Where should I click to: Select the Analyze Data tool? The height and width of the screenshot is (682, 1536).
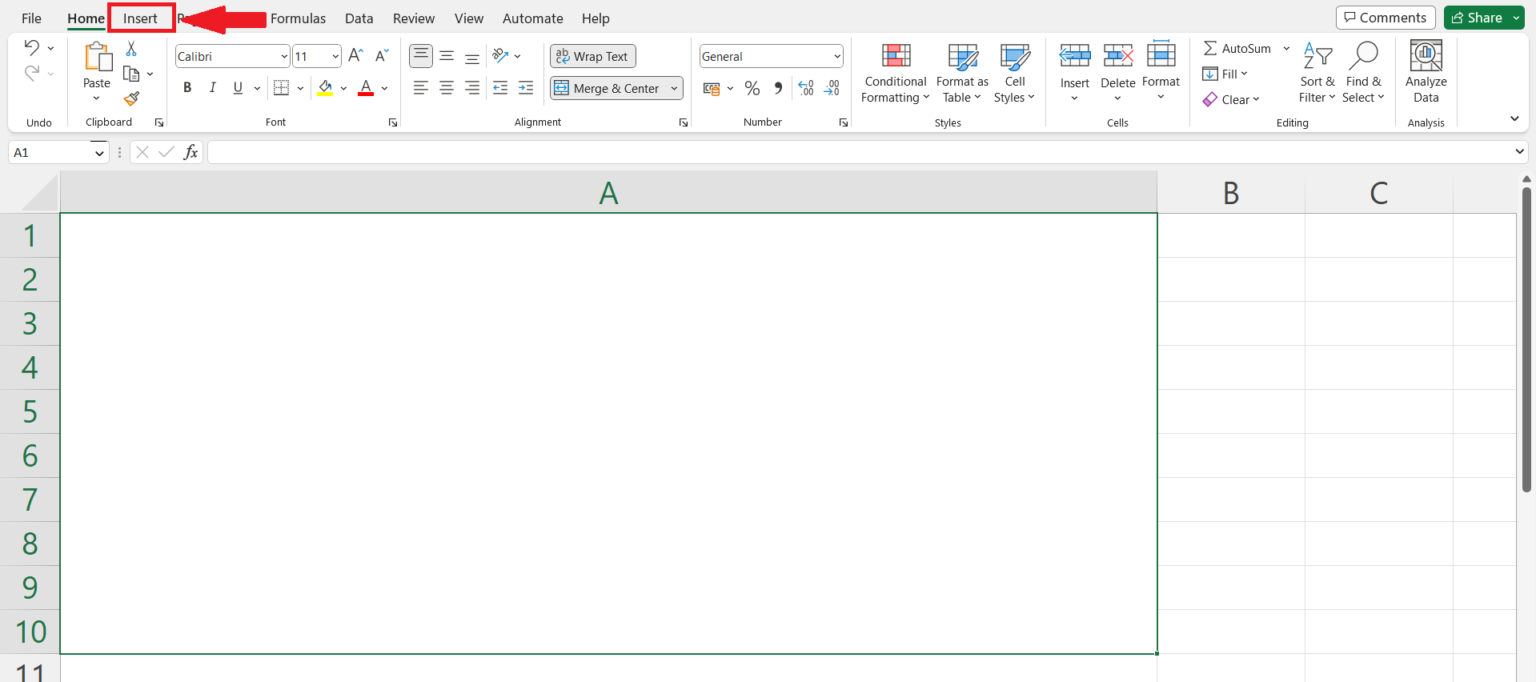[x=1425, y=68]
